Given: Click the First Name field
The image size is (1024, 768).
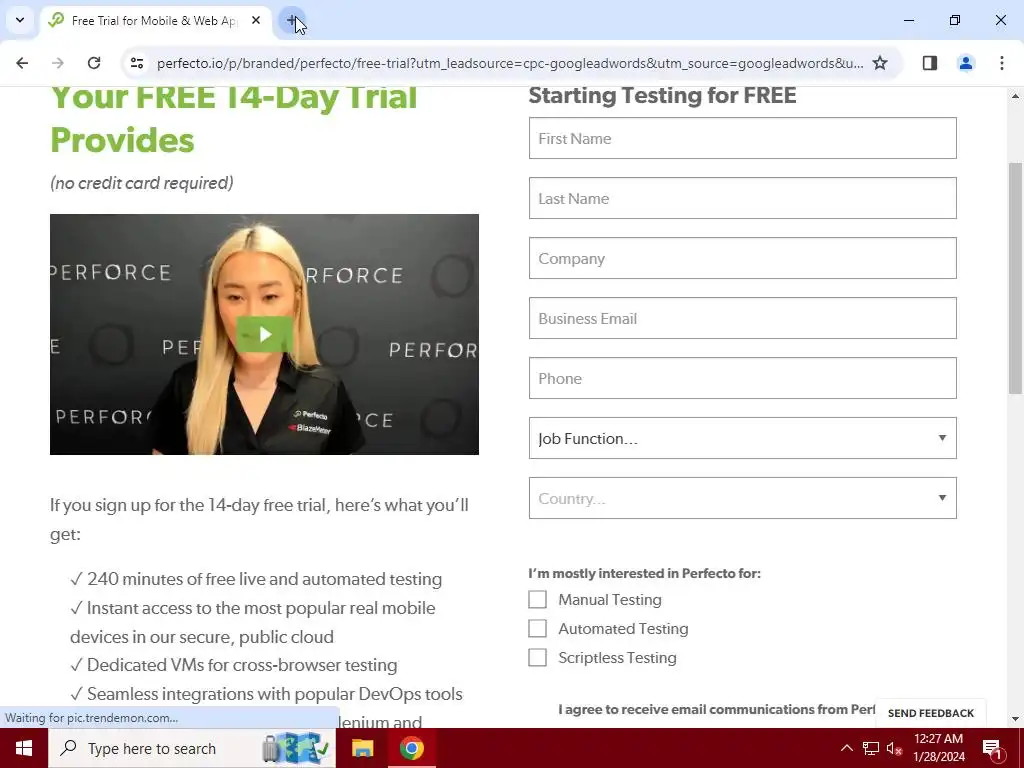Looking at the screenshot, I should 743,138.
